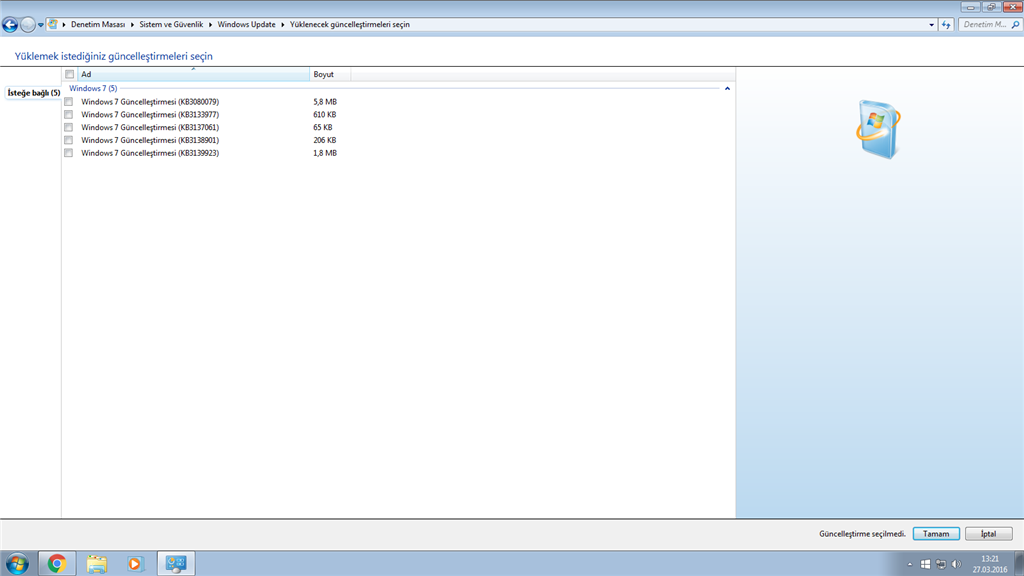This screenshot has height=576, width=1024.
Task: Open Windows Media Player from the taskbar
Action: coord(135,563)
